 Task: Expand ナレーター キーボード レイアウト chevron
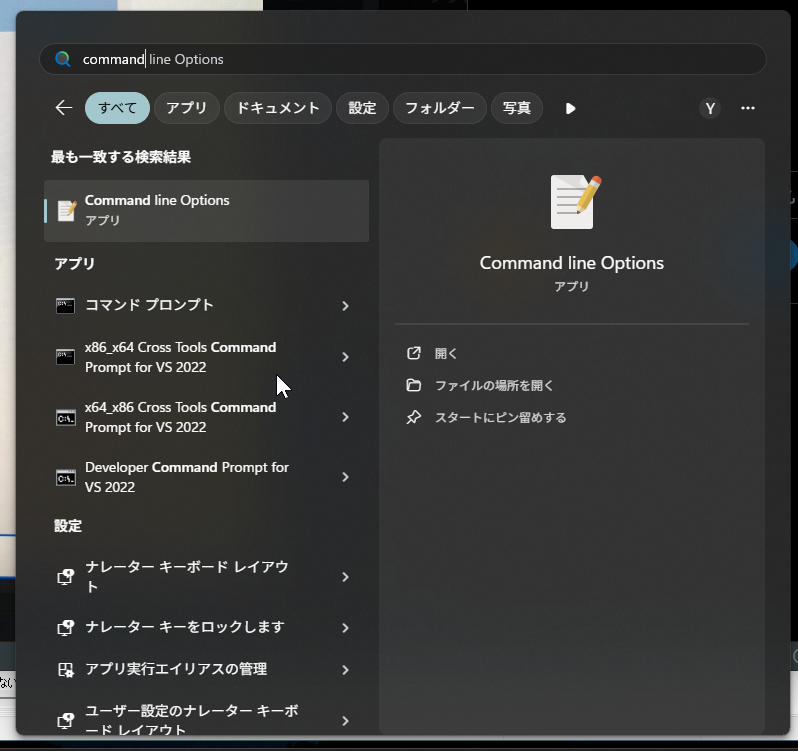(346, 577)
